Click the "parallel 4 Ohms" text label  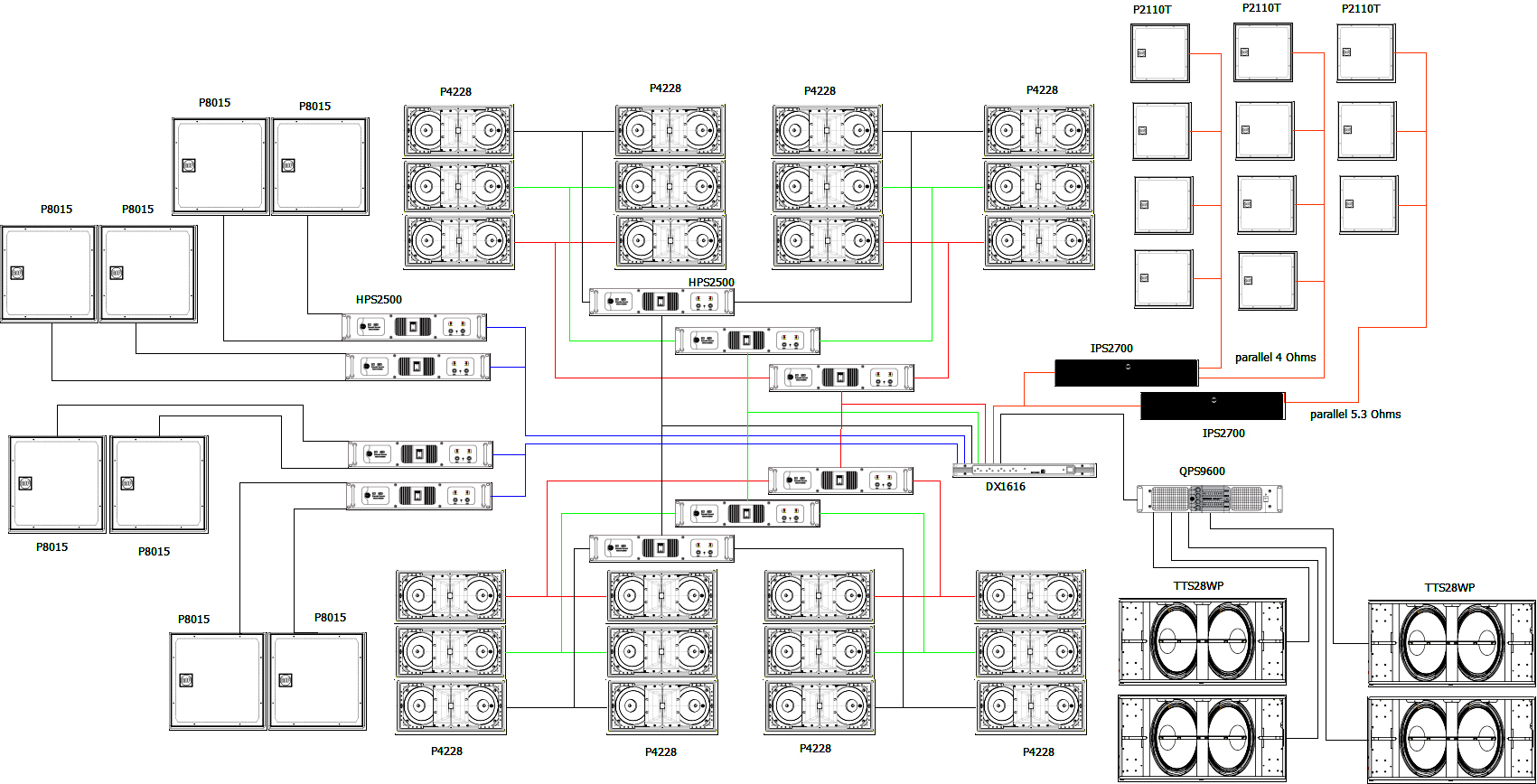(1275, 358)
